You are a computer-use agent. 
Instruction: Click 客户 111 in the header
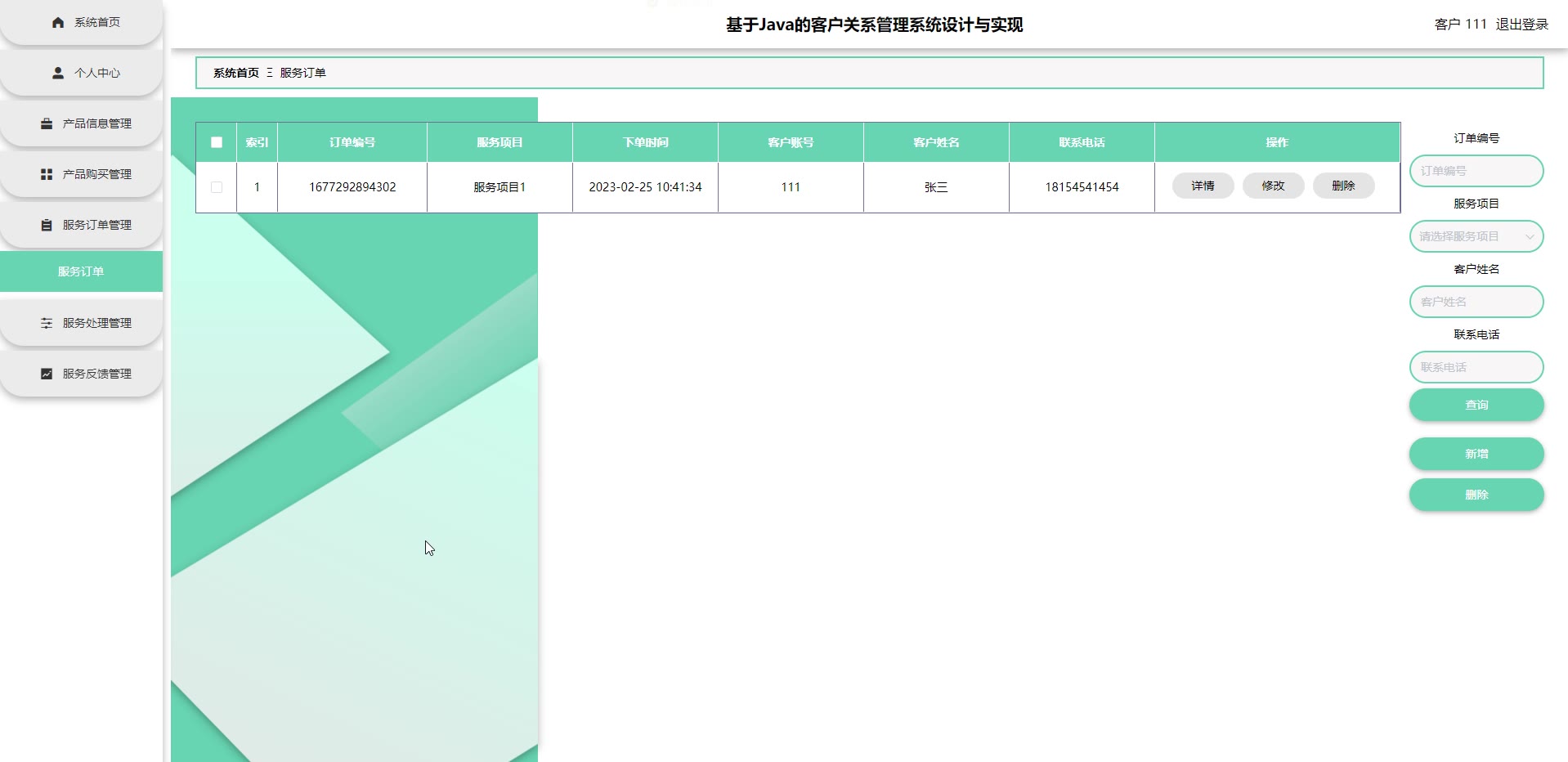click(x=1460, y=25)
